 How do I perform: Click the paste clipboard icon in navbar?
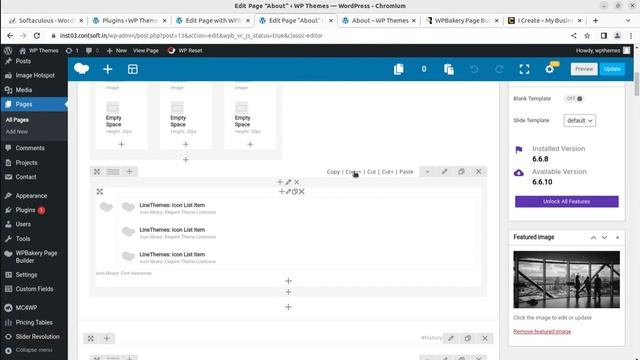449,69
